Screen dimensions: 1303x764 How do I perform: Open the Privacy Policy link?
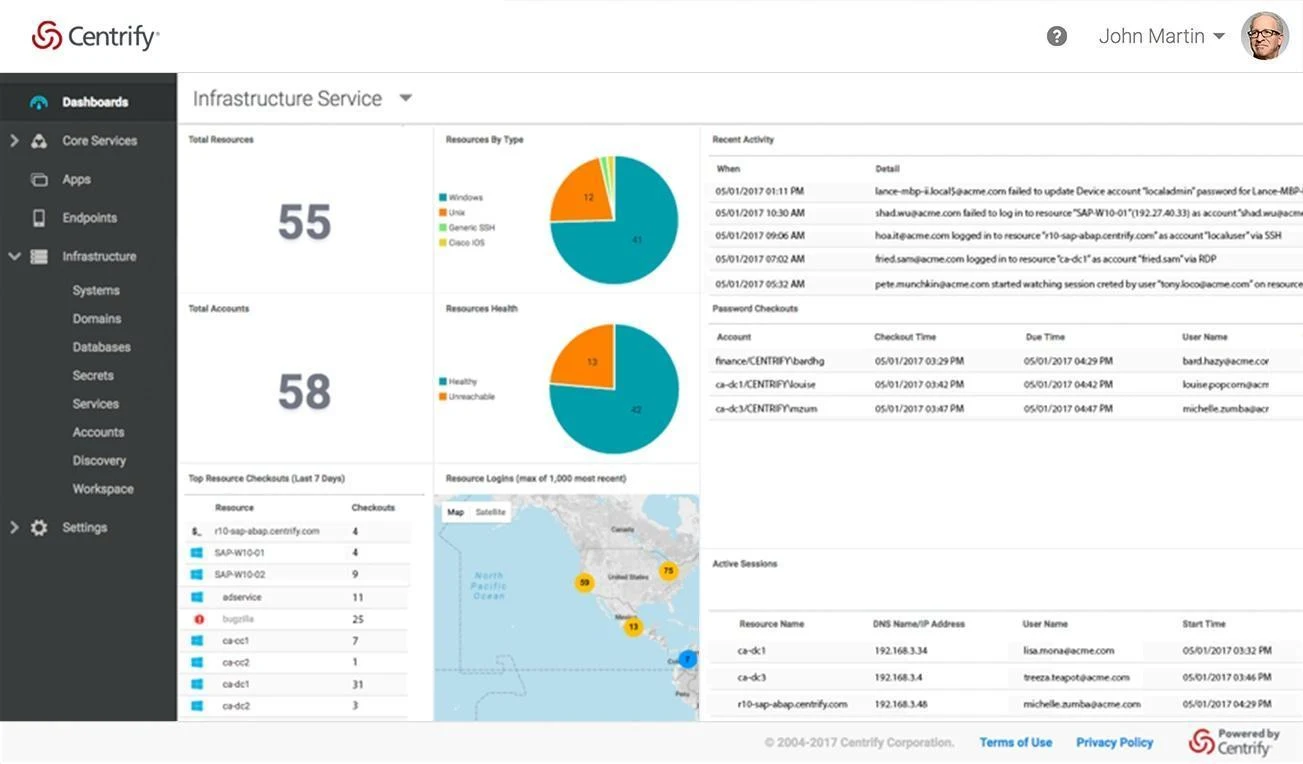[x=1115, y=743]
